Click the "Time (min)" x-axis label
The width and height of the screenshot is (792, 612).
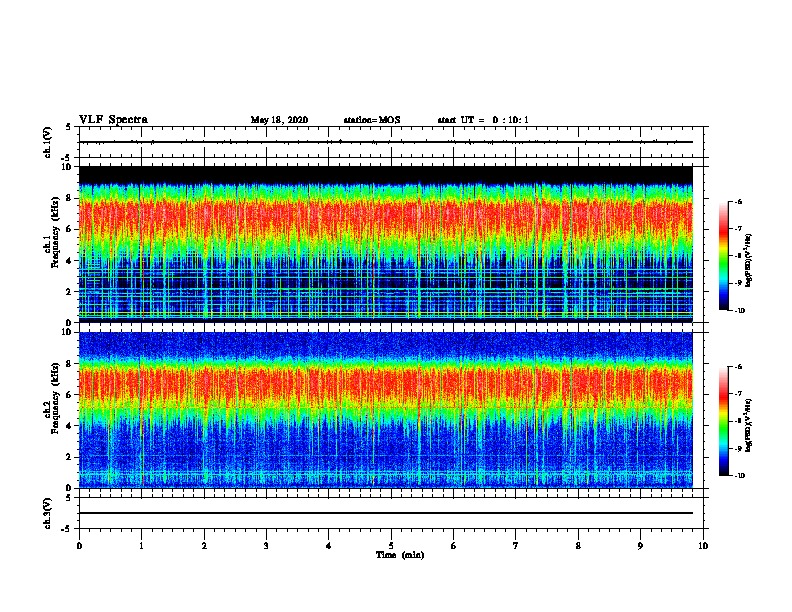click(x=400, y=555)
